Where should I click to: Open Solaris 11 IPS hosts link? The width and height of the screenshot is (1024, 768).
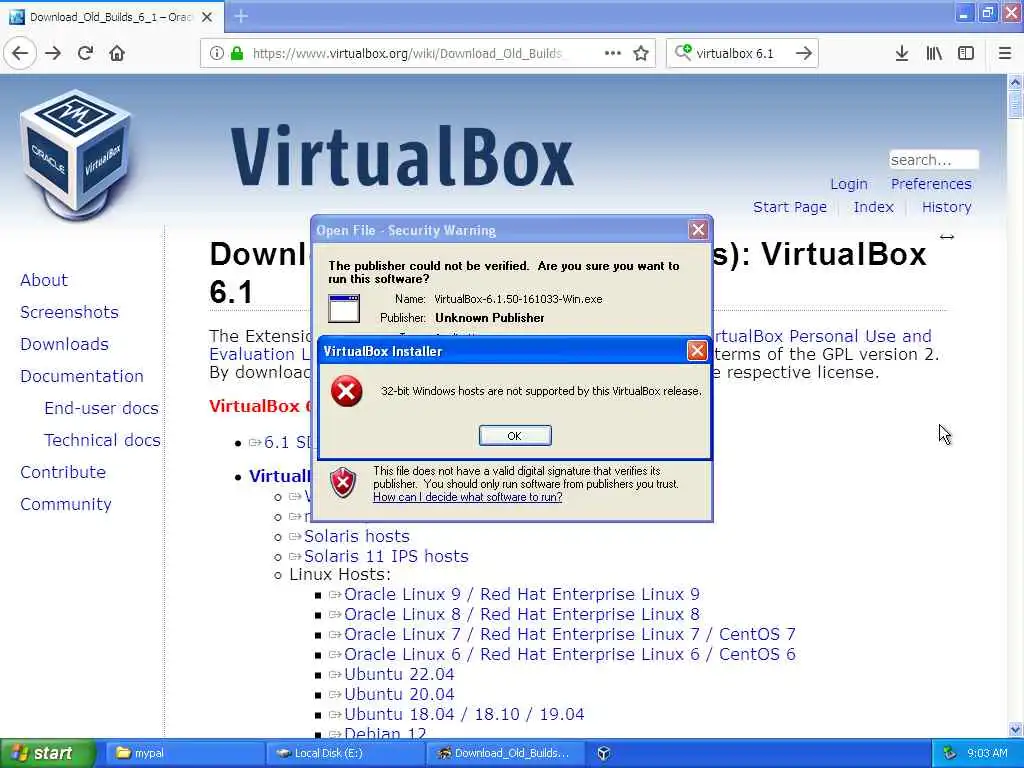386,556
